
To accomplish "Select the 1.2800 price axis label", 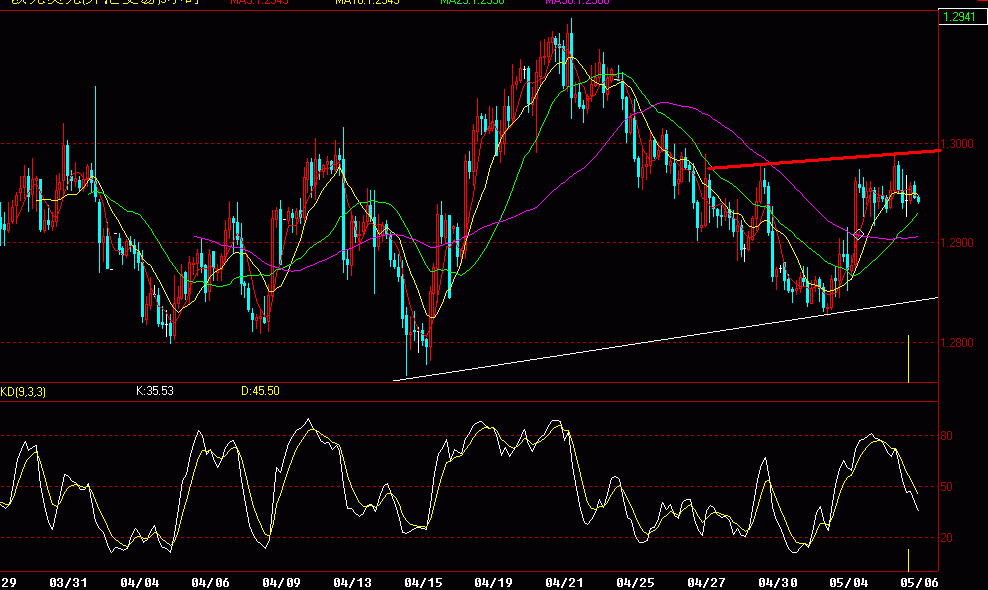I will tap(958, 343).
